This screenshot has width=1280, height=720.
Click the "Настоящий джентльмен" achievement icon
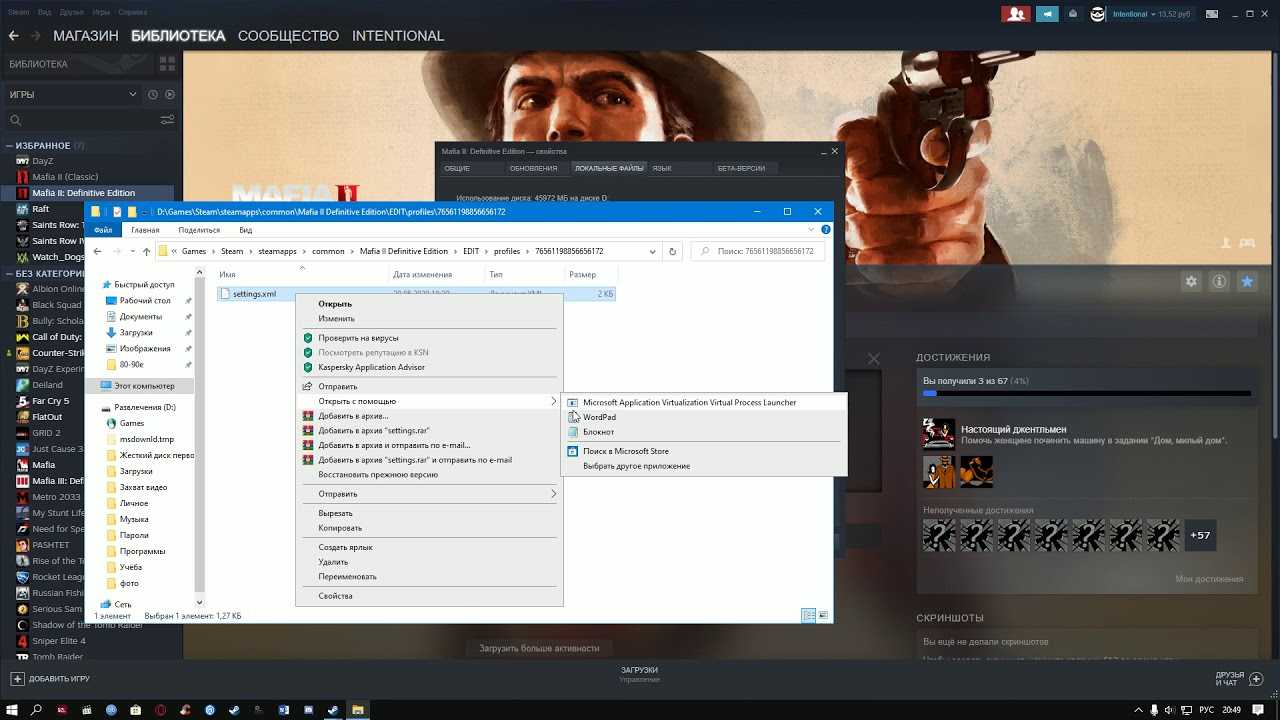pyautogui.click(x=939, y=434)
